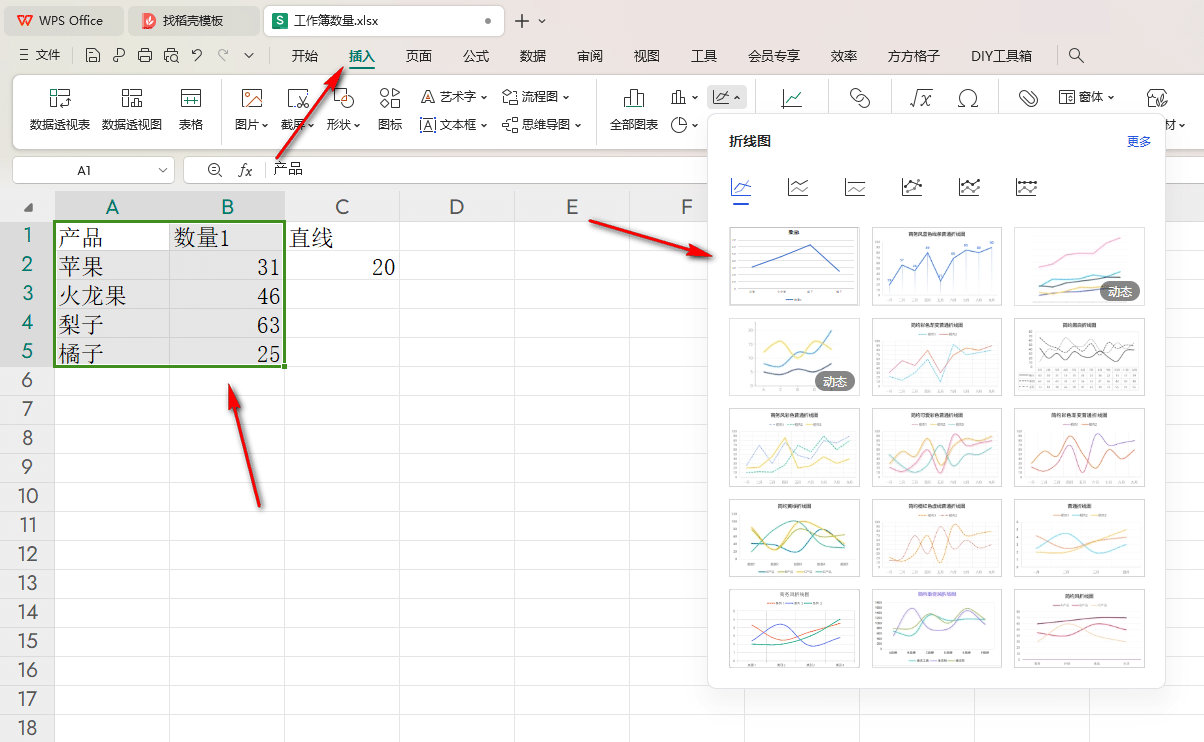Click the Print icon in quick access bar

tap(145, 56)
